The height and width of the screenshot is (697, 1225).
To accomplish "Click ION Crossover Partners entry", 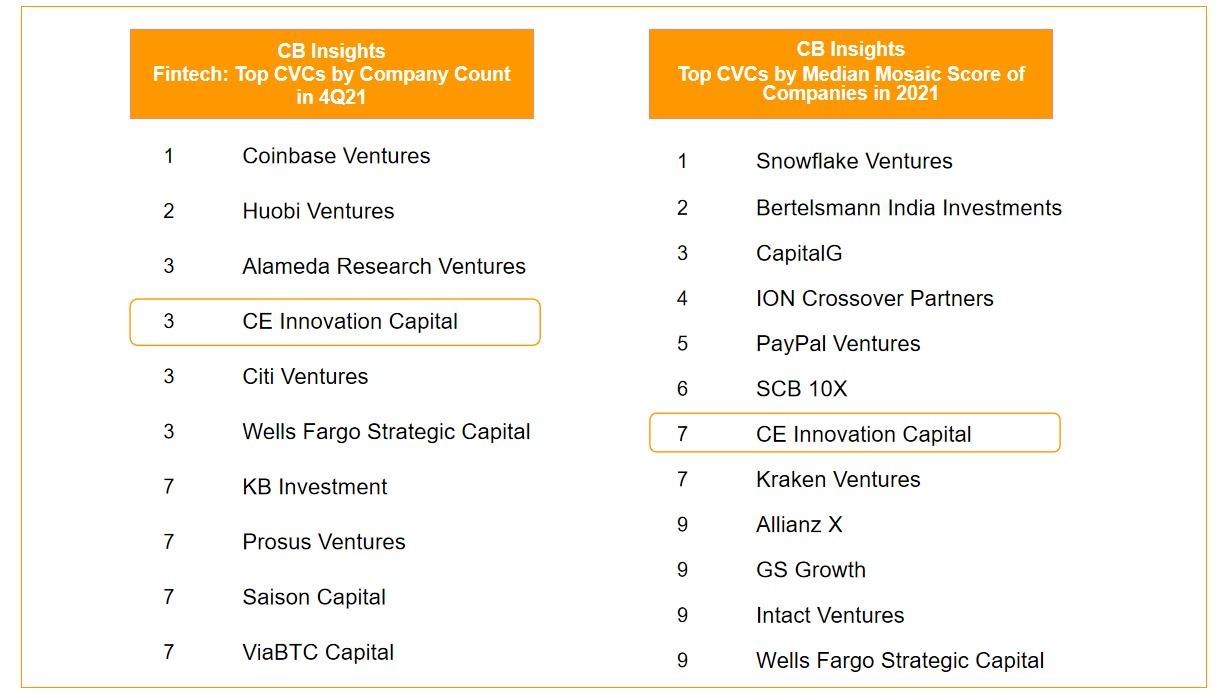I will (874, 298).
